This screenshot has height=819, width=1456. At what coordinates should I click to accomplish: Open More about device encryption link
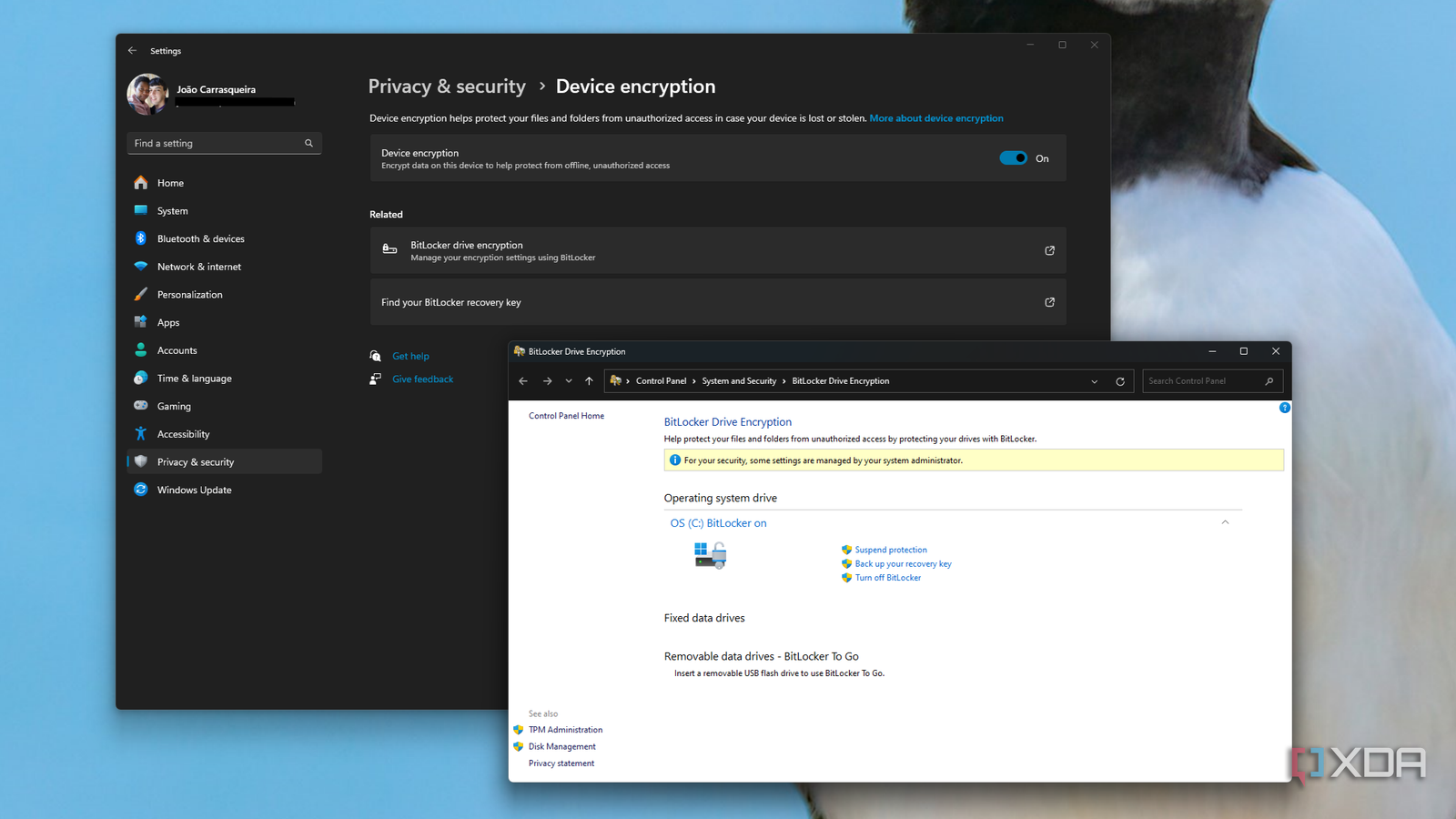click(x=935, y=118)
